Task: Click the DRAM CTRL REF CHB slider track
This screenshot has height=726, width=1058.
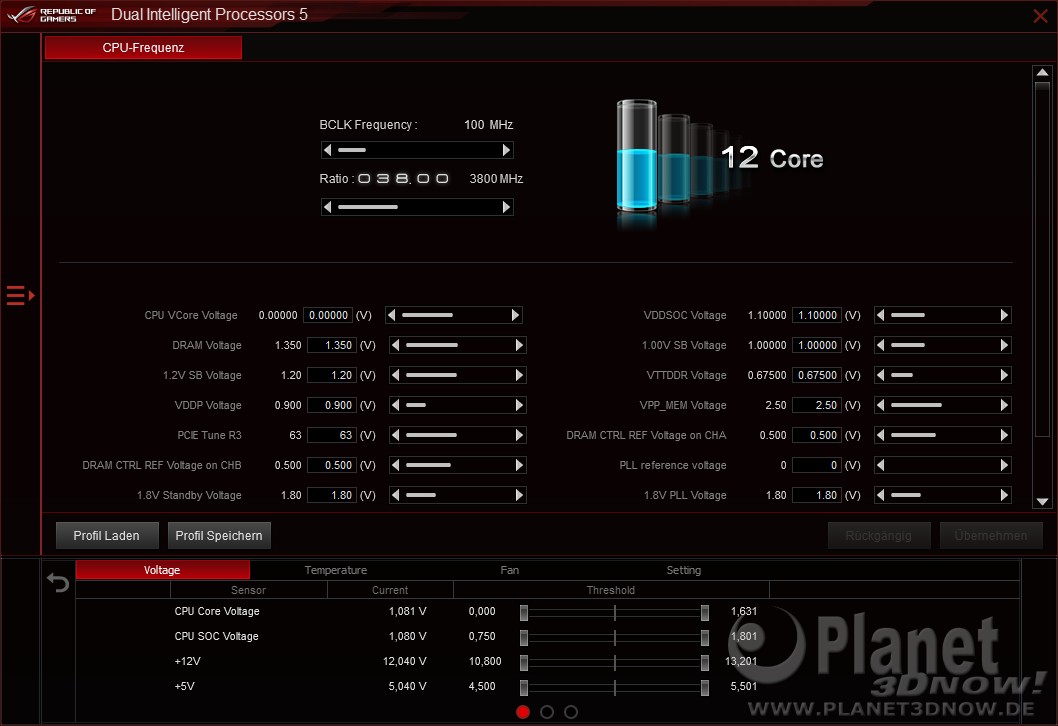Action: (x=457, y=466)
